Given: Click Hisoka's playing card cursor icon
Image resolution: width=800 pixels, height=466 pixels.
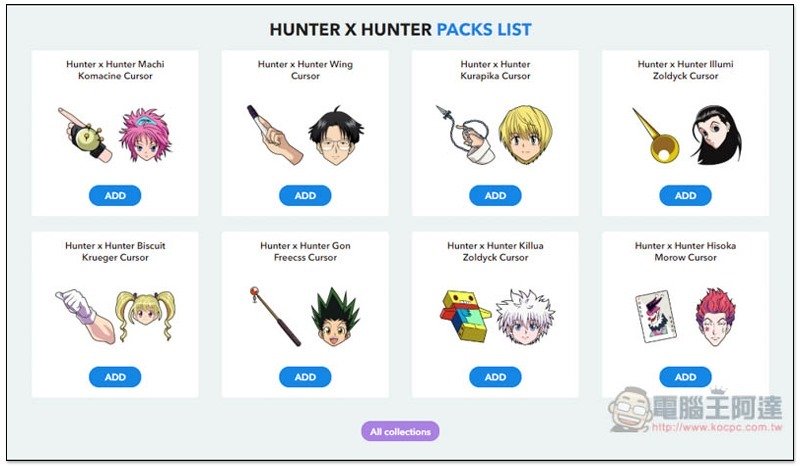Looking at the screenshot, I should [656, 316].
